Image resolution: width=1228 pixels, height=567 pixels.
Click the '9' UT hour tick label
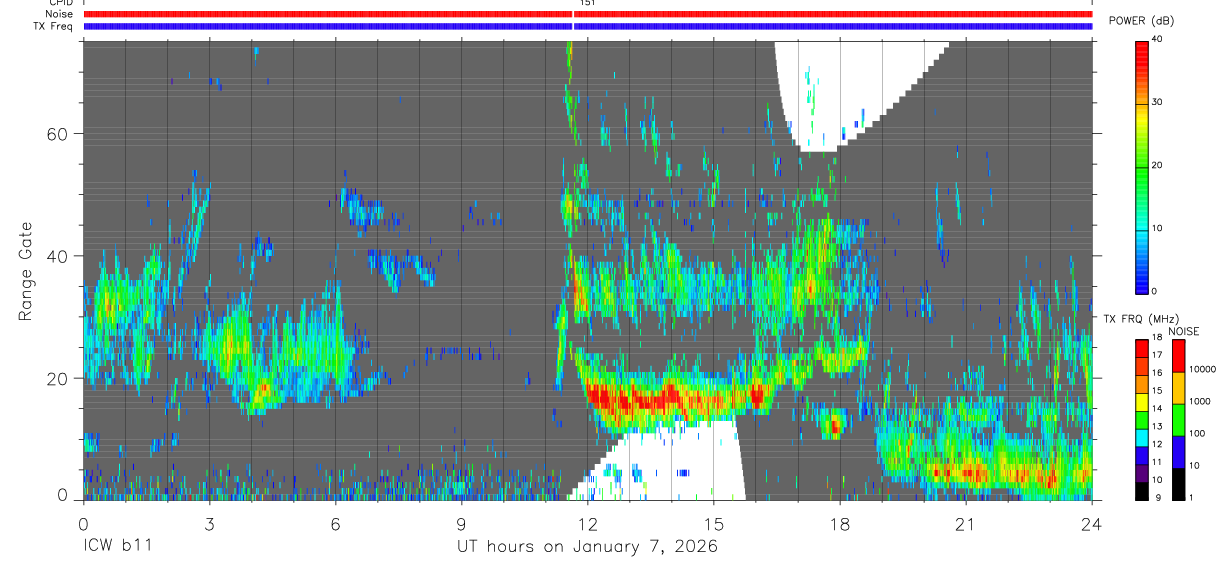(x=462, y=523)
